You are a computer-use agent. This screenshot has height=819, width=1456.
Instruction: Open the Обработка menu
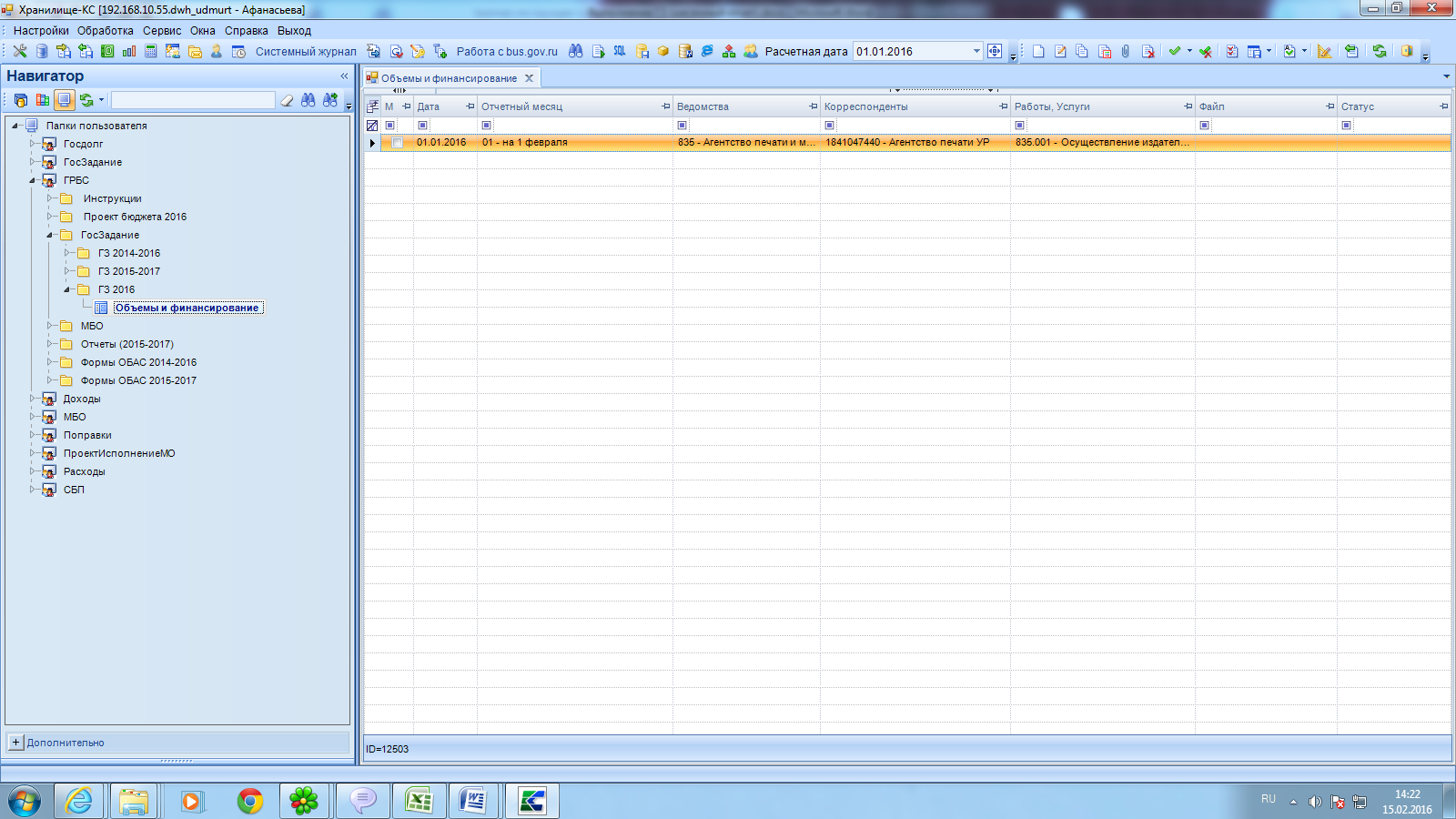pyautogui.click(x=105, y=31)
